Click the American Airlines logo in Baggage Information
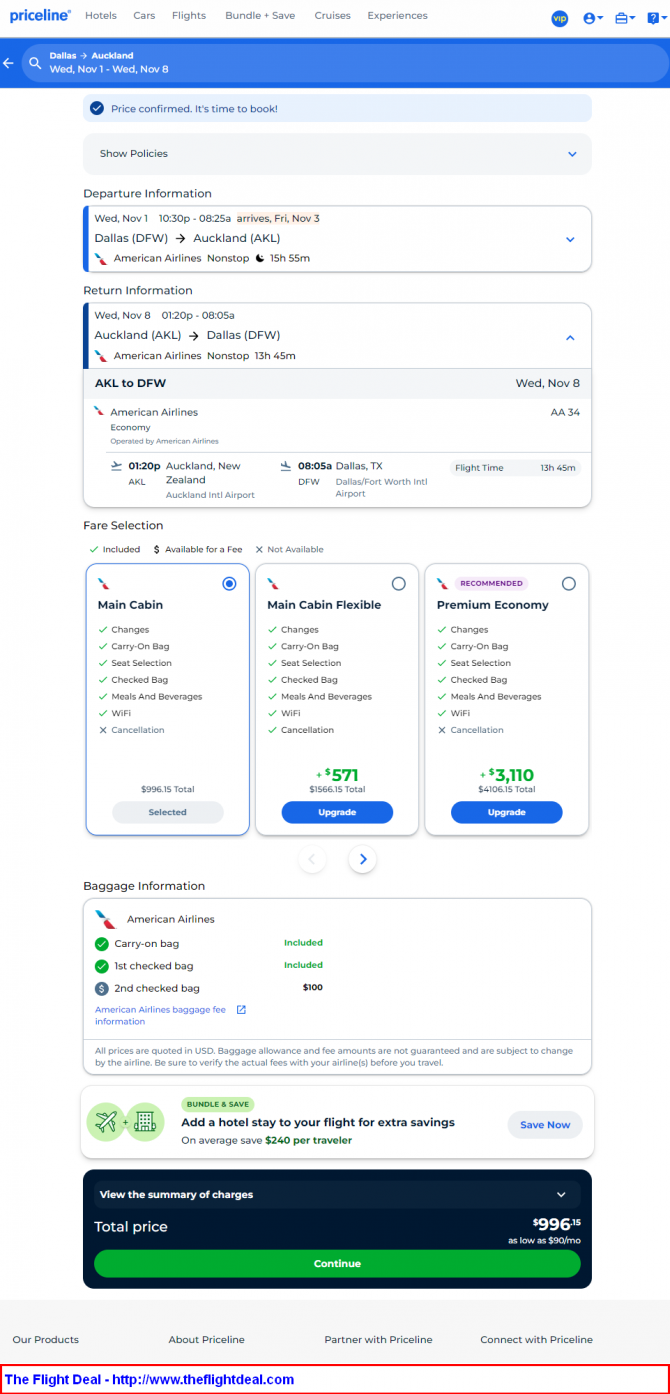 pos(105,919)
